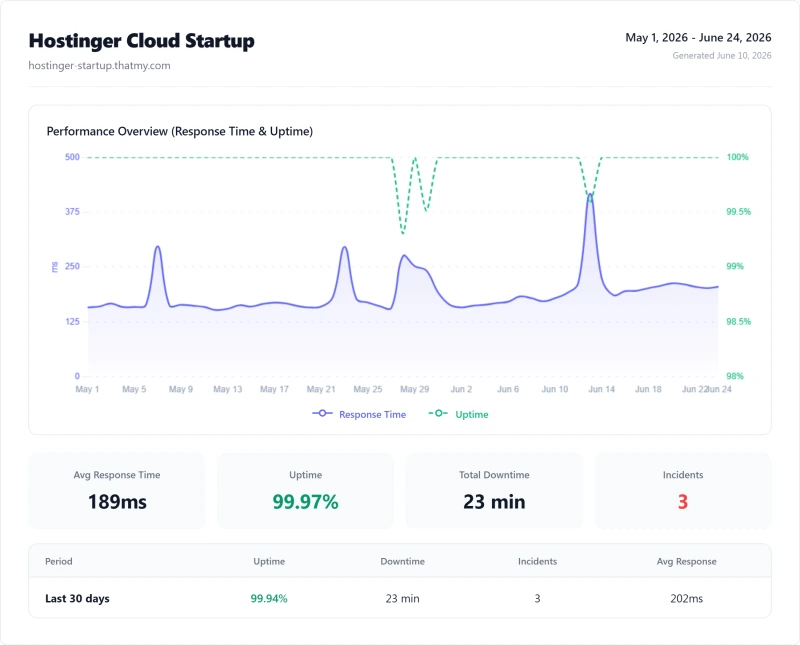The height and width of the screenshot is (645, 800).
Task: Click the 100% uptime axis label
Action: (738, 157)
